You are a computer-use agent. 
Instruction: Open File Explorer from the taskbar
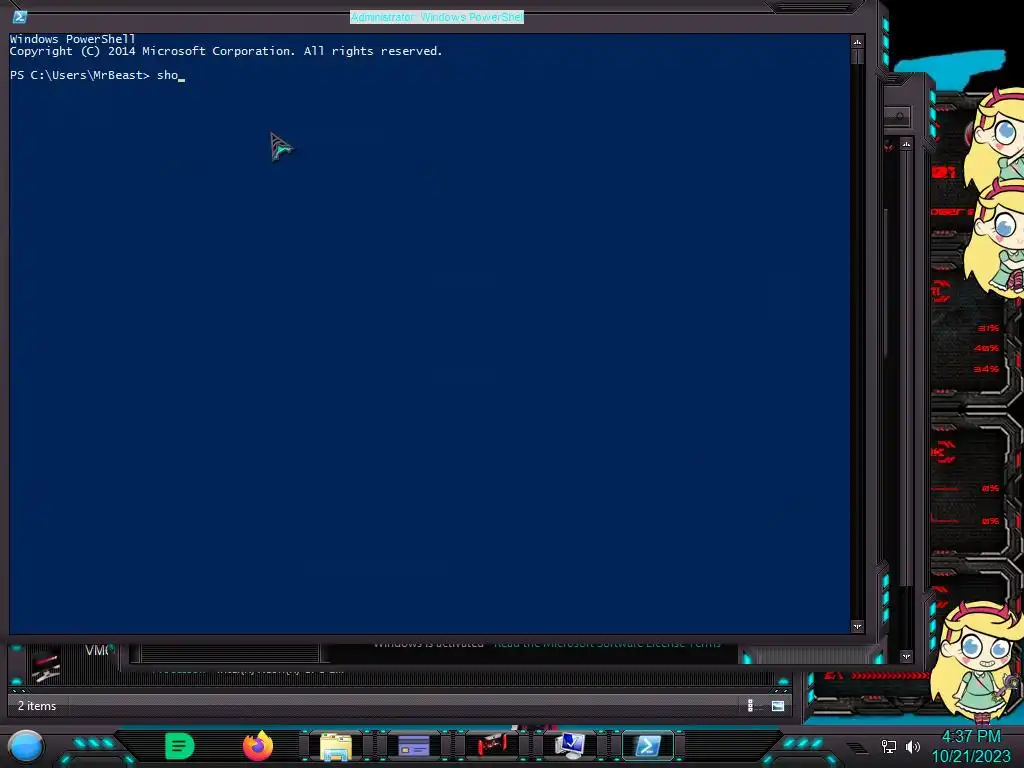336,746
